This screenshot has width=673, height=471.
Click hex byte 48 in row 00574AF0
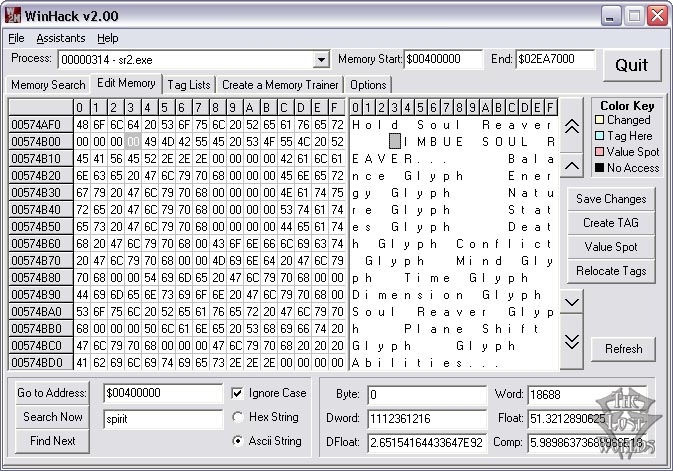pos(82,125)
